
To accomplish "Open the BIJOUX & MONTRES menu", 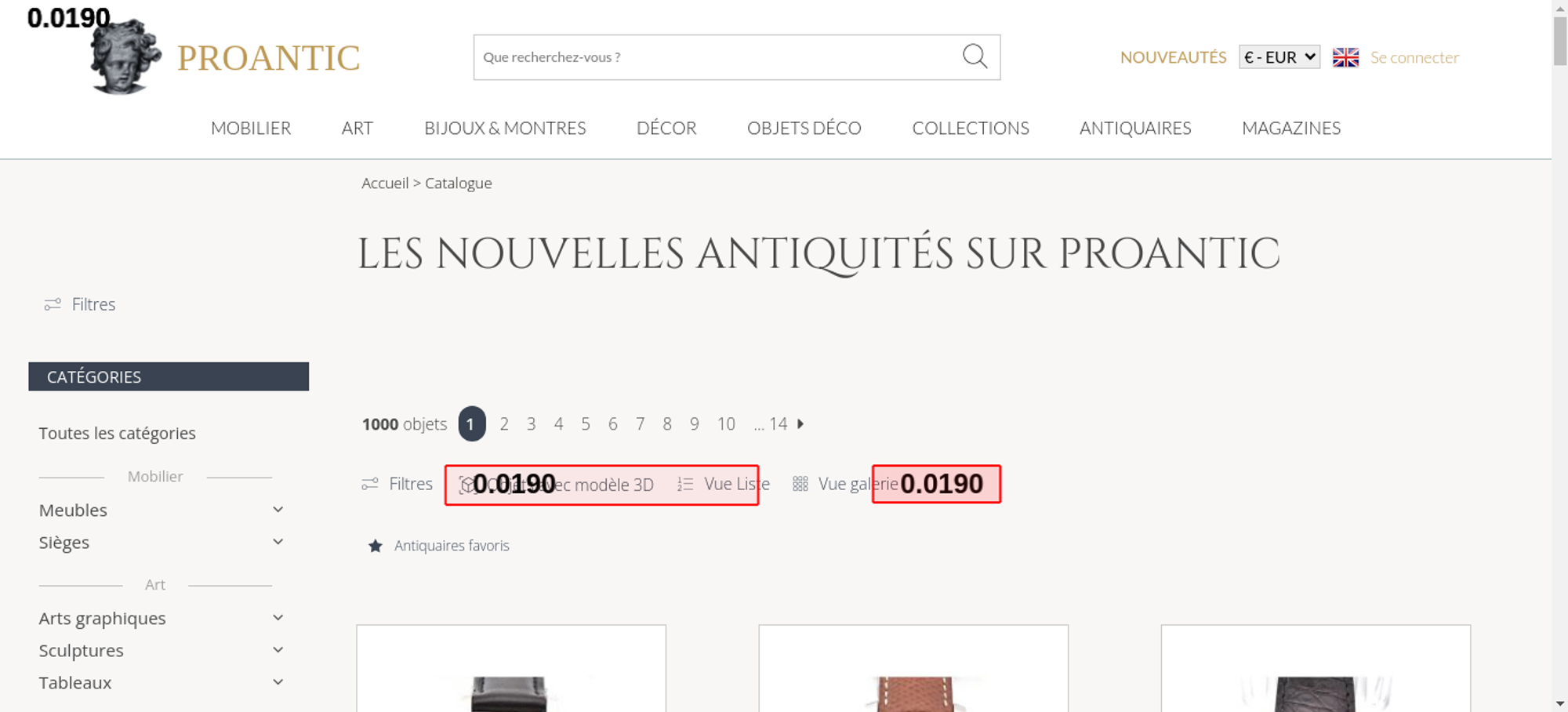I will point(505,129).
